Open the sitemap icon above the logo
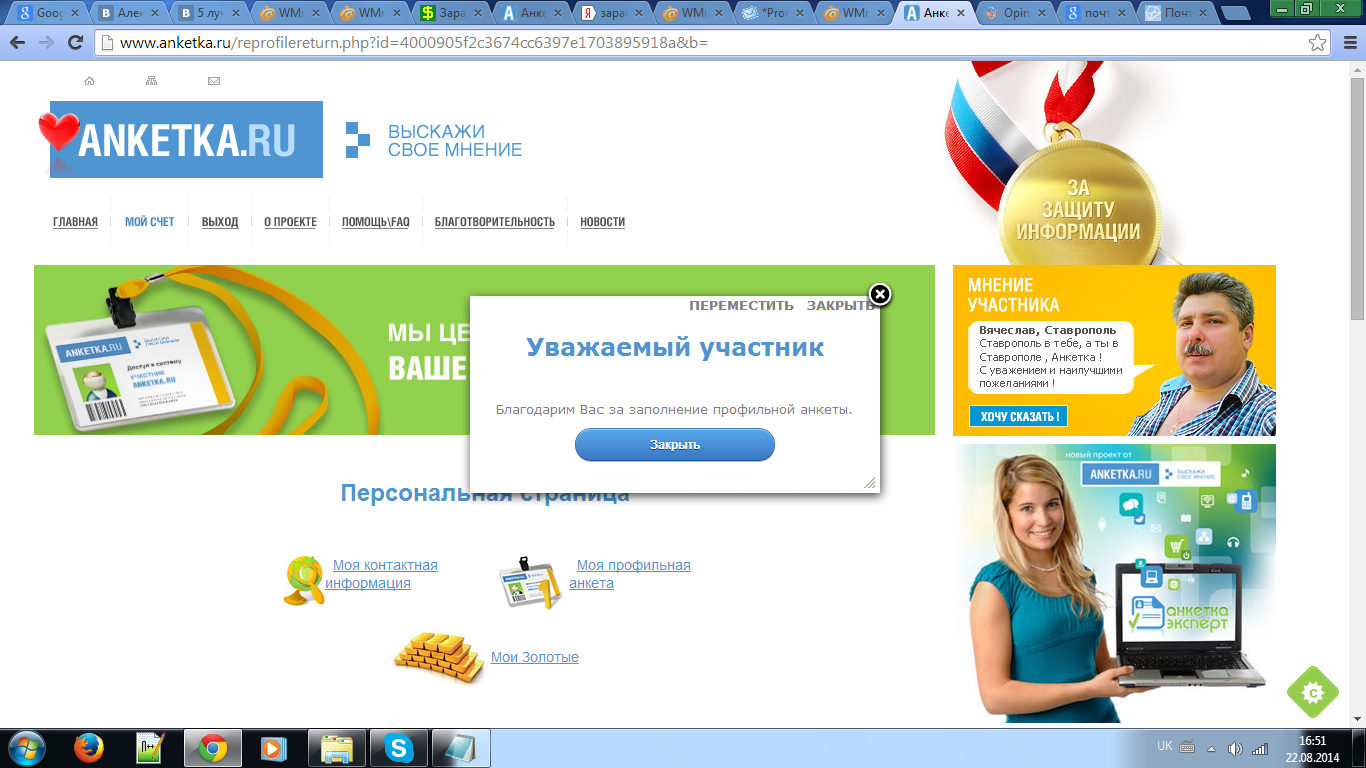 click(x=152, y=81)
